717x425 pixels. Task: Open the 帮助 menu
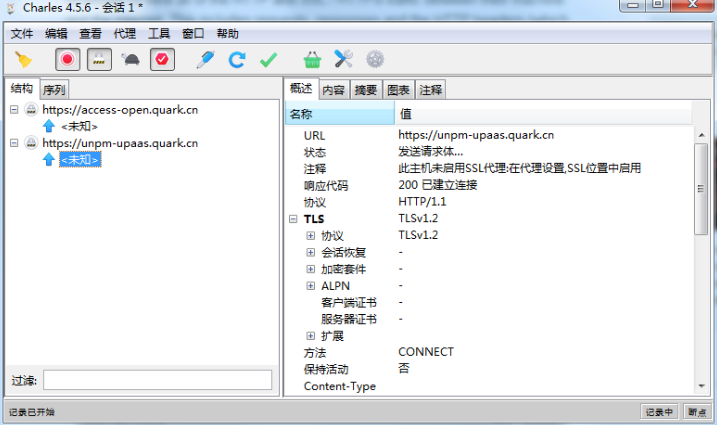tap(227, 33)
